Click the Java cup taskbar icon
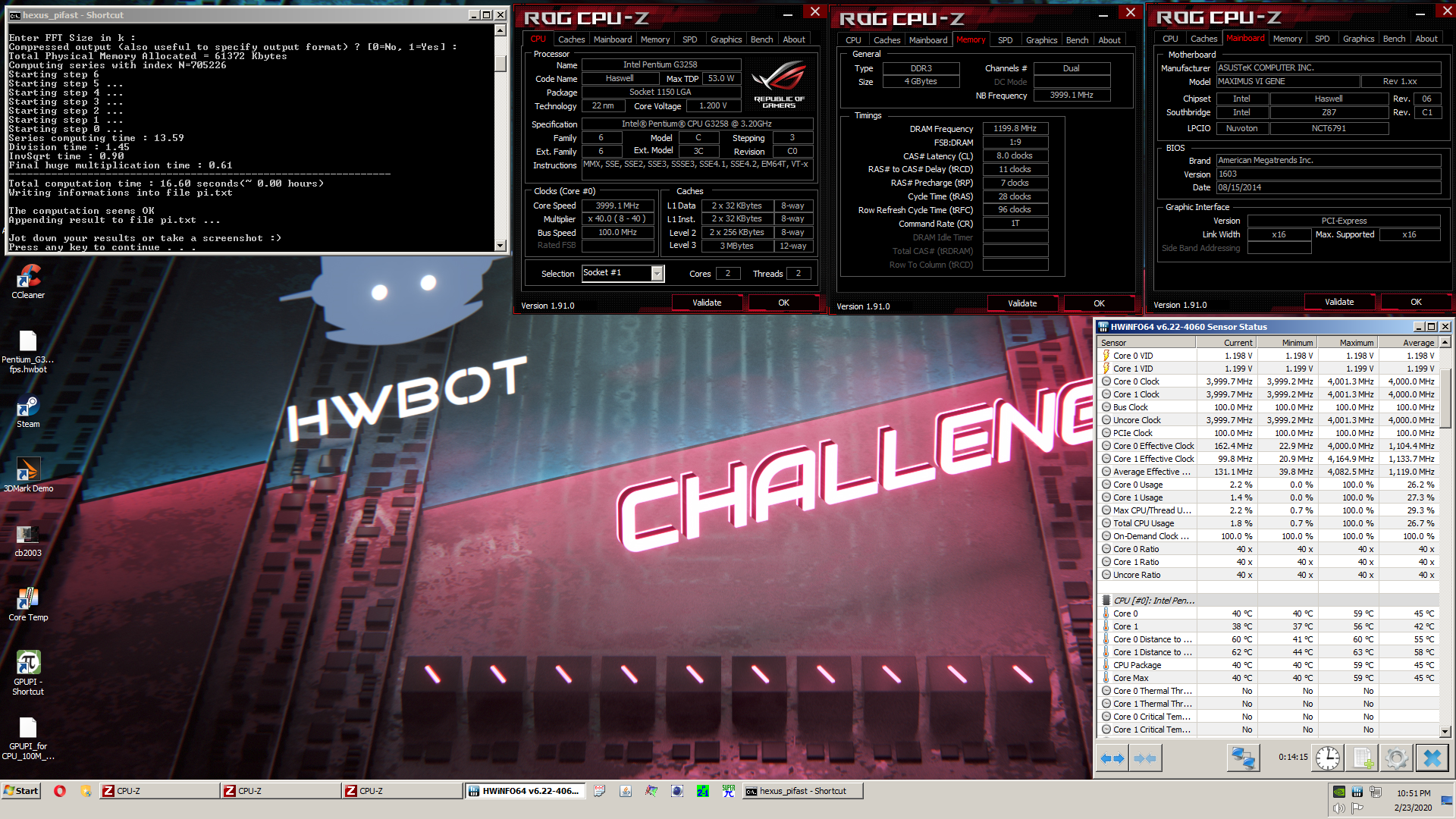The width and height of the screenshot is (1456, 819). pos(626,791)
